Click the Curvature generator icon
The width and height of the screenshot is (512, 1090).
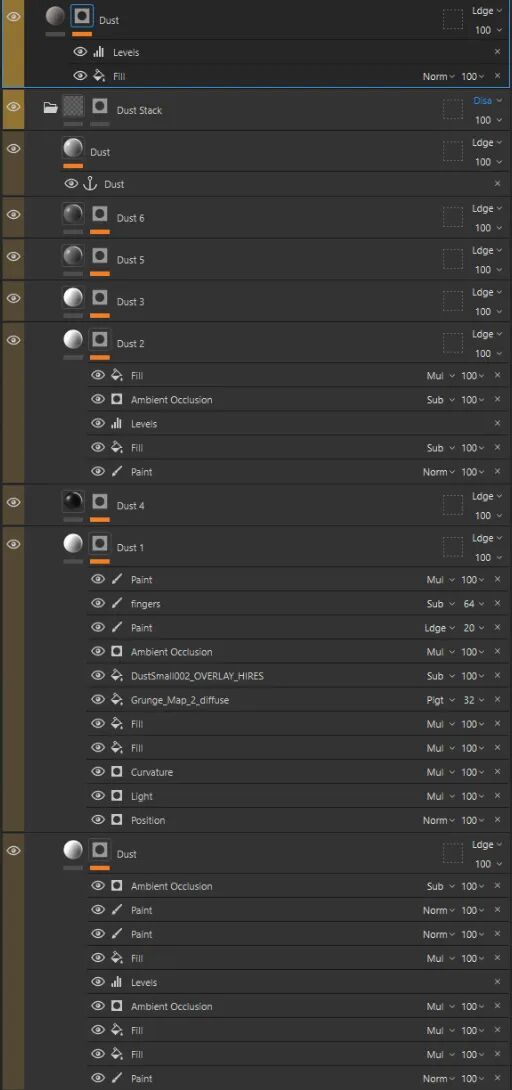(117, 772)
